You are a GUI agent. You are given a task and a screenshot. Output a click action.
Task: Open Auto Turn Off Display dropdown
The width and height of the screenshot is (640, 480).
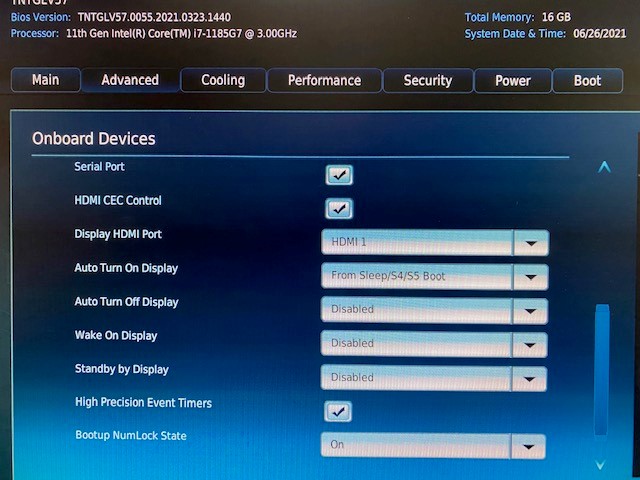[529, 310]
